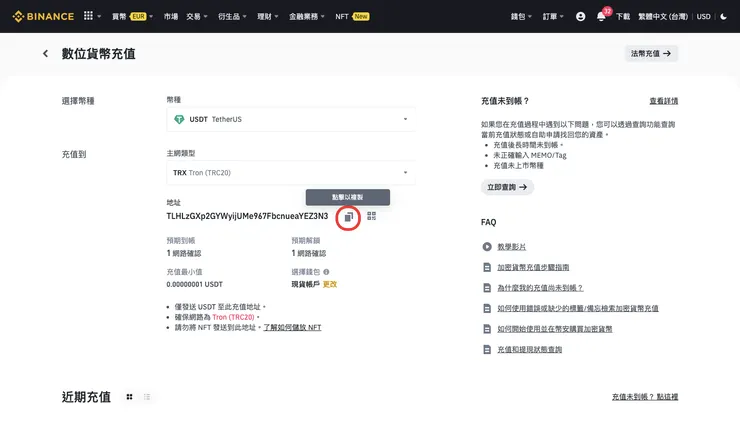Show the address QR code icon

pyautogui.click(x=371, y=216)
